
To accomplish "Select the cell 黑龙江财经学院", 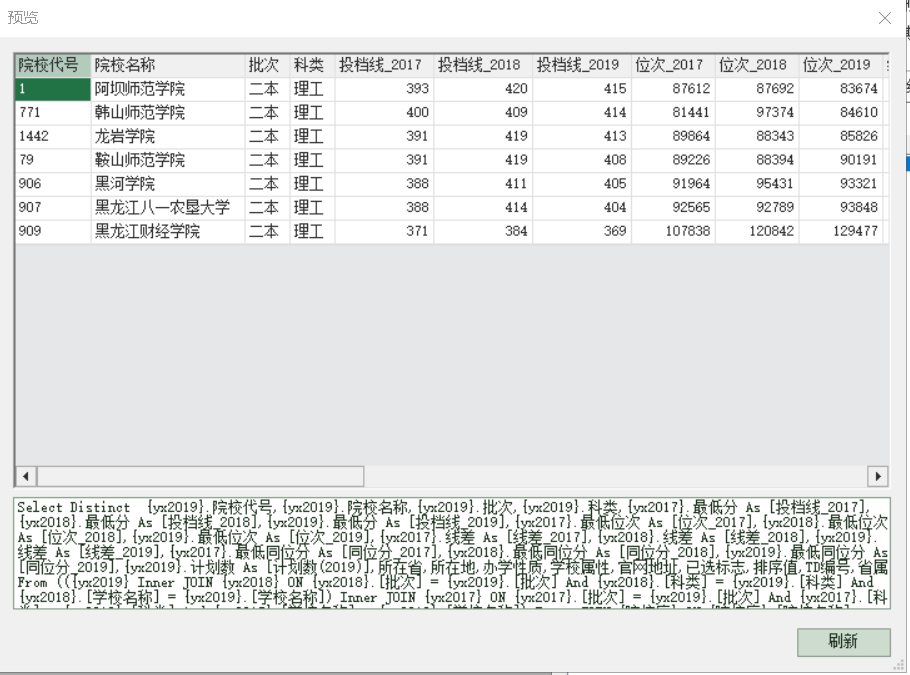I will pyautogui.click(x=168, y=232).
